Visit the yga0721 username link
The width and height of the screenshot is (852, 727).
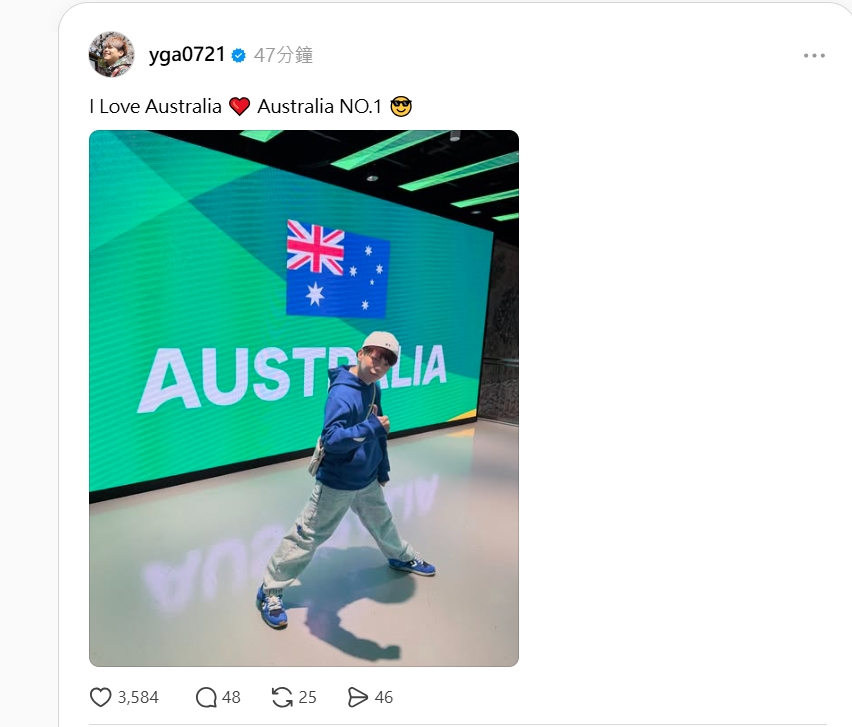(187, 54)
